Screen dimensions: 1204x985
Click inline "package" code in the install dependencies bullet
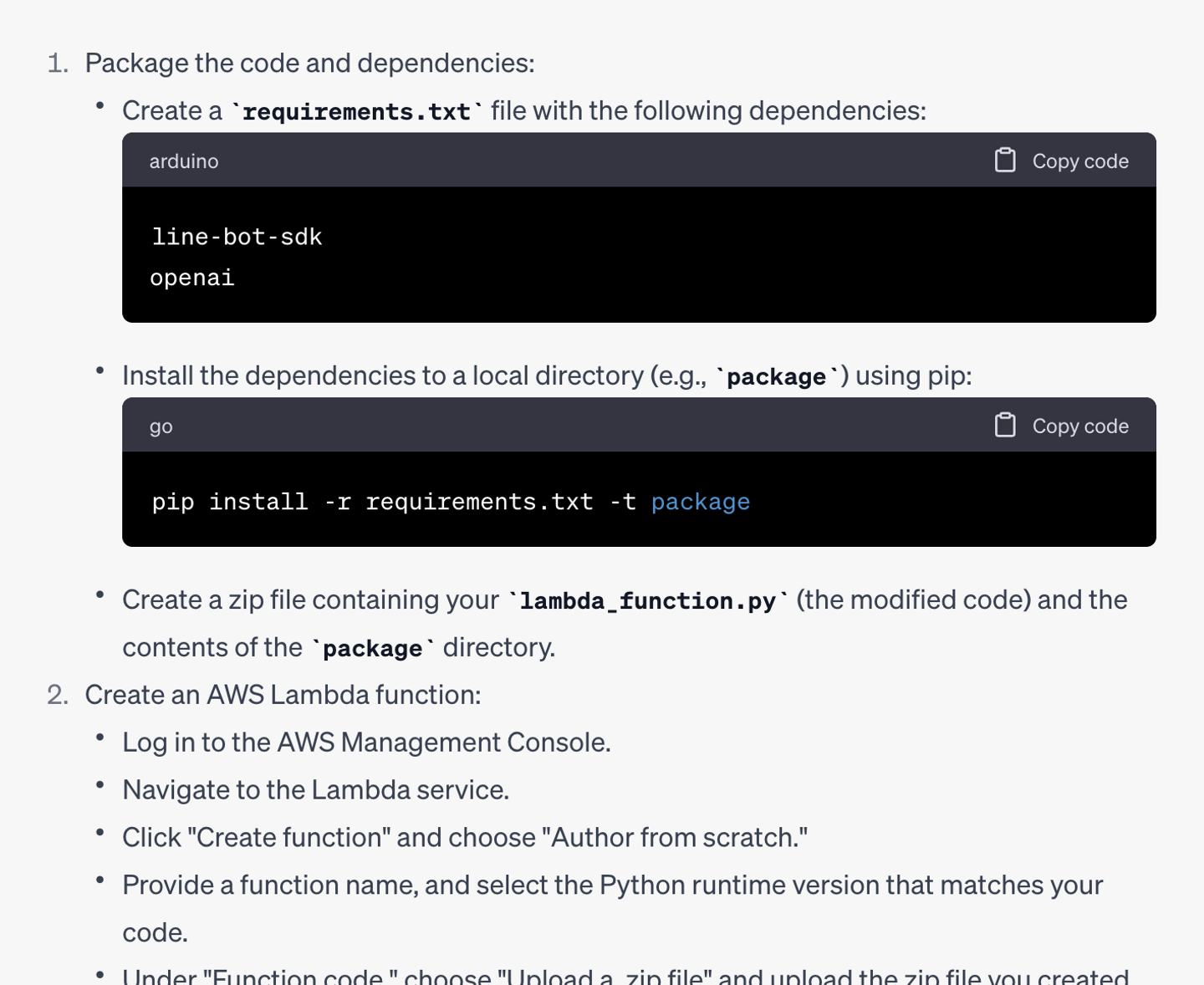click(776, 376)
